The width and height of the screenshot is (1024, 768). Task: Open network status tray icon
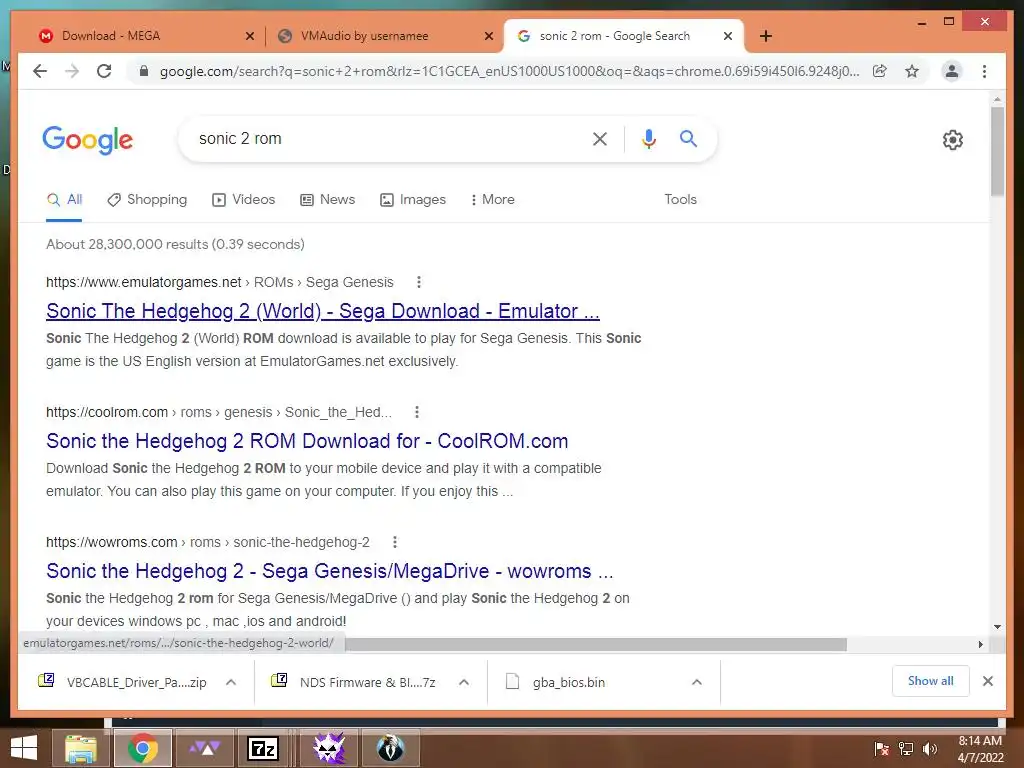[906, 749]
